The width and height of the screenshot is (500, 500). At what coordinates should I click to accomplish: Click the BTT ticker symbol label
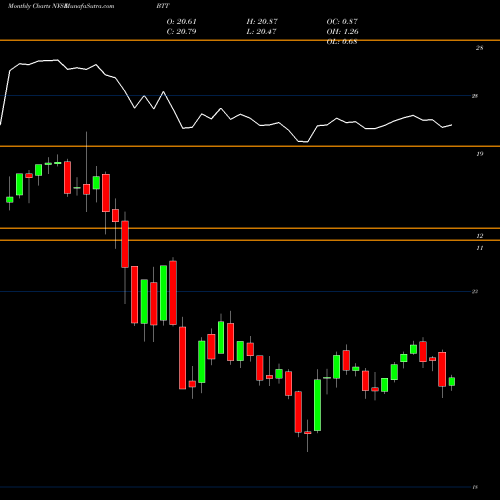click(163, 6)
